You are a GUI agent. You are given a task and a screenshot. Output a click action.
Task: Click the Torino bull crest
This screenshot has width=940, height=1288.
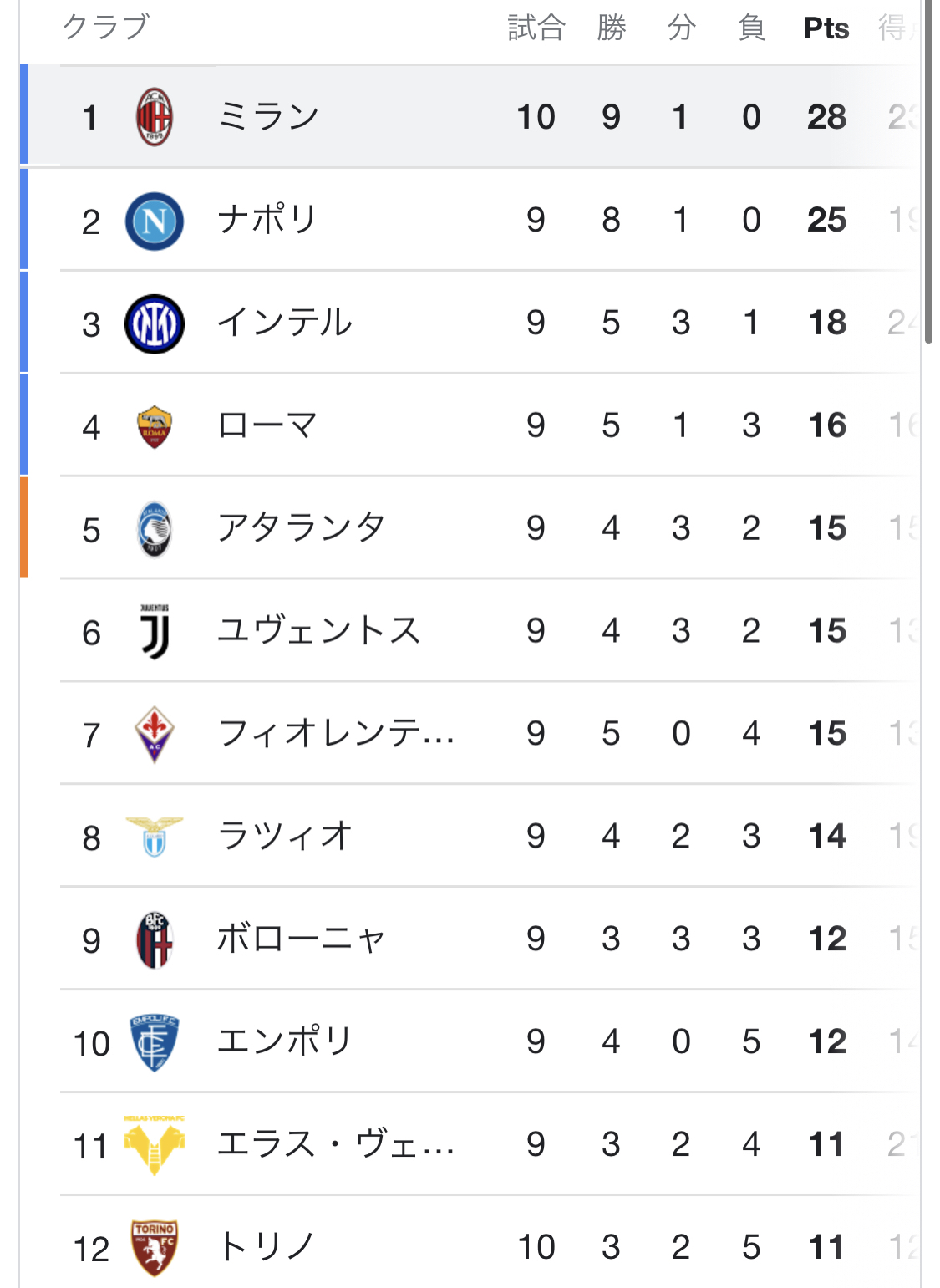(x=154, y=1248)
